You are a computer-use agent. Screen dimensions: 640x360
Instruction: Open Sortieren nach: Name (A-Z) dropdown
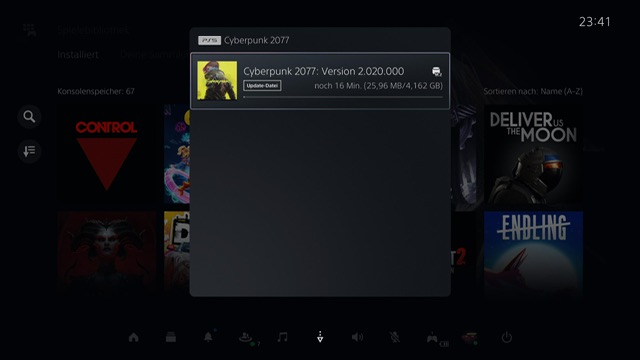(533, 91)
